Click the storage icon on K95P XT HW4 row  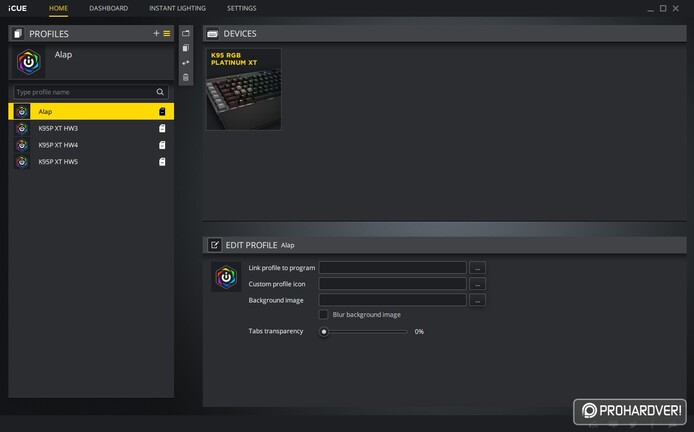[162, 145]
